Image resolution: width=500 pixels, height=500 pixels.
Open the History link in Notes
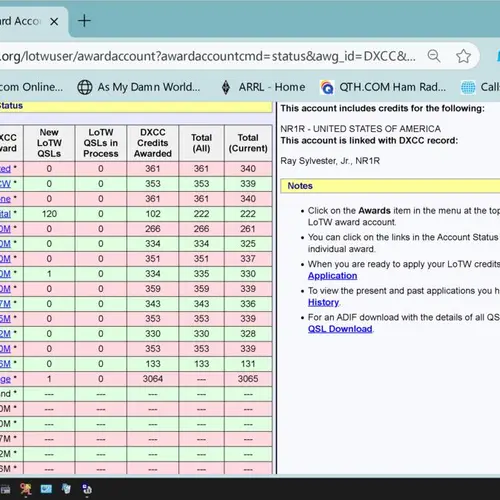tap(323, 302)
